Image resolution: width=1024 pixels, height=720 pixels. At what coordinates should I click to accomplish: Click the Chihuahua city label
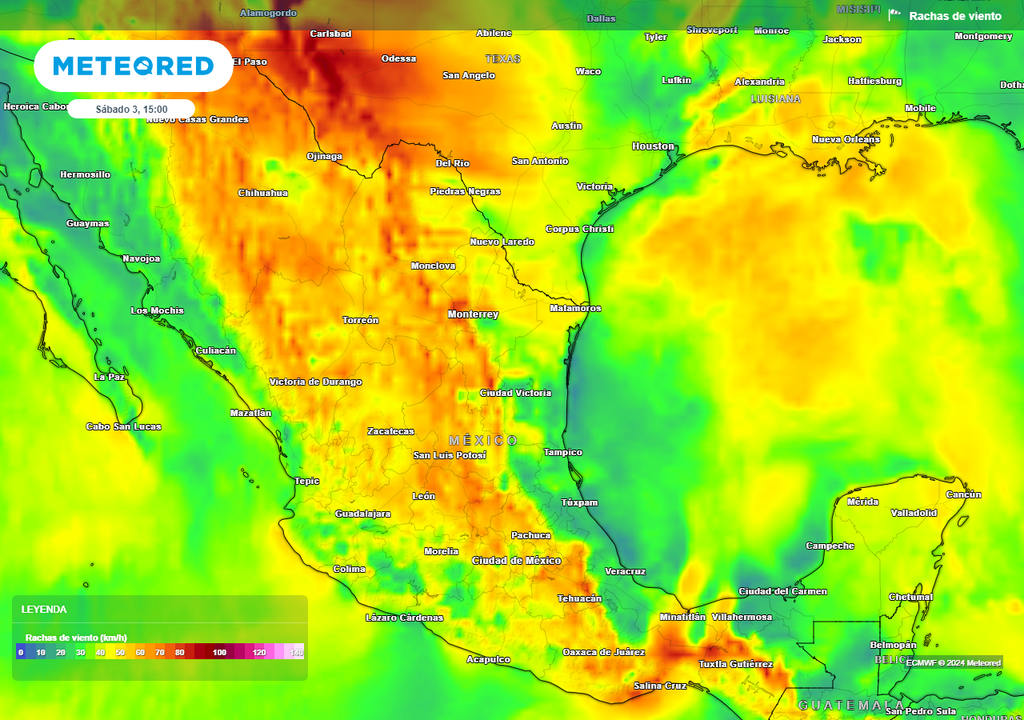(263, 192)
